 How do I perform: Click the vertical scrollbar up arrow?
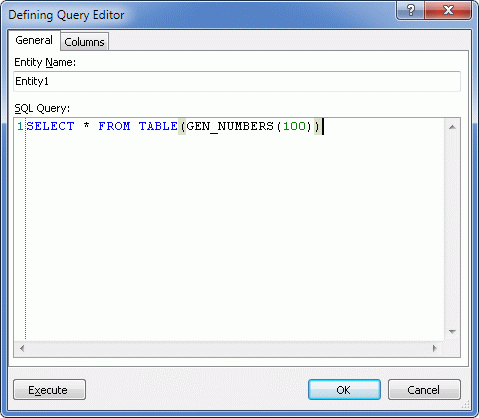point(452,127)
